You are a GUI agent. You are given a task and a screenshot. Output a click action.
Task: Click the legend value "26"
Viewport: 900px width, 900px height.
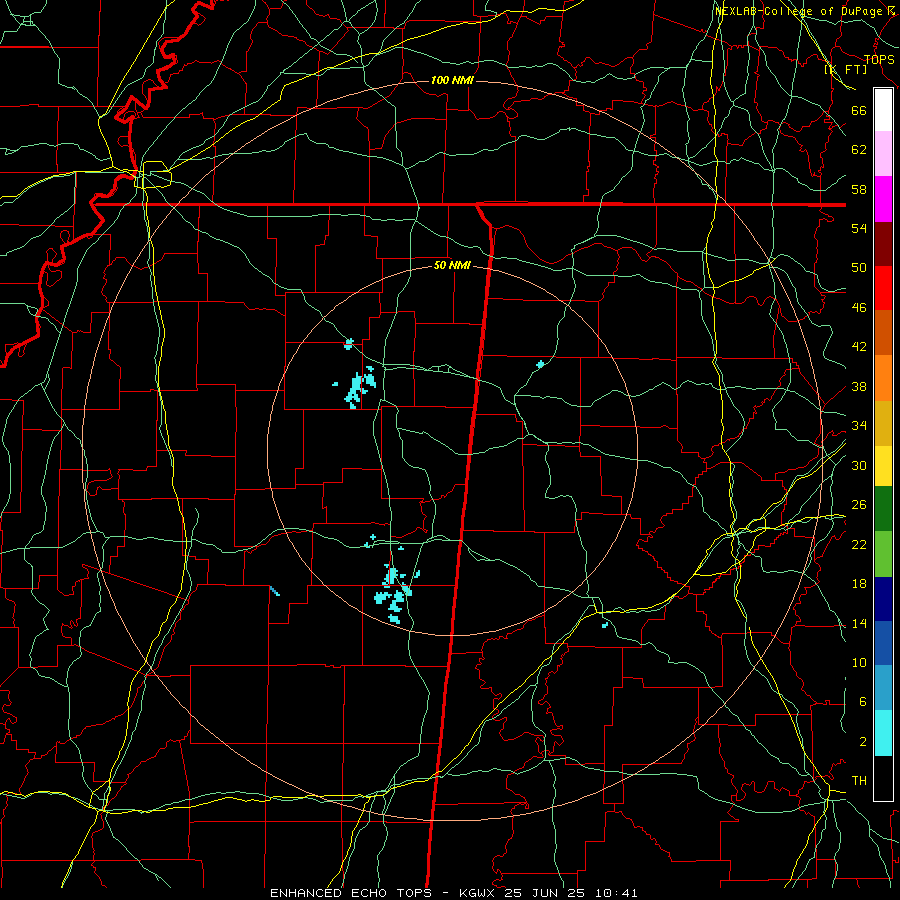(859, 505)
